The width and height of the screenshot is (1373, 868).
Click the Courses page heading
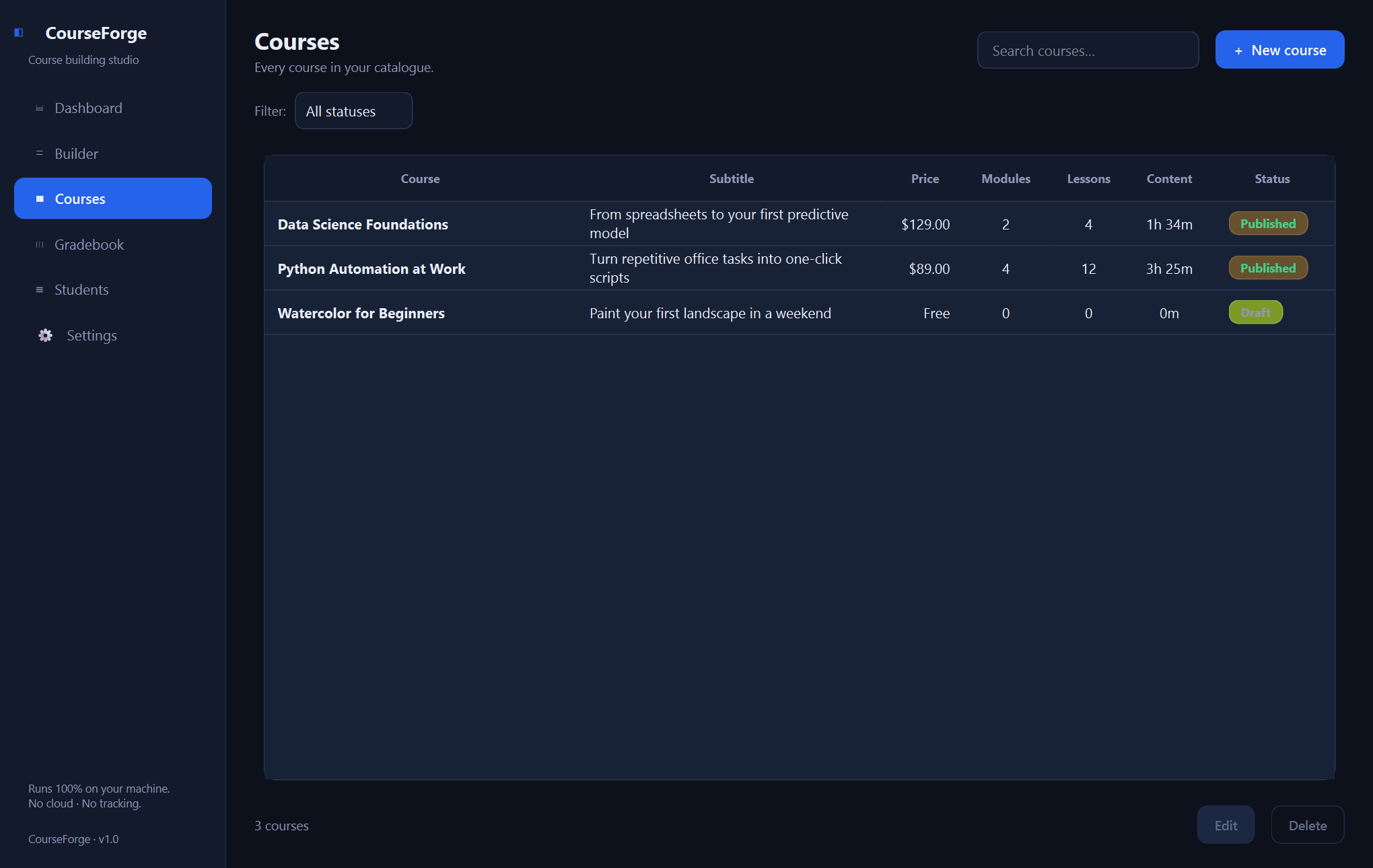pyautogui.click(x=297, y=42)
